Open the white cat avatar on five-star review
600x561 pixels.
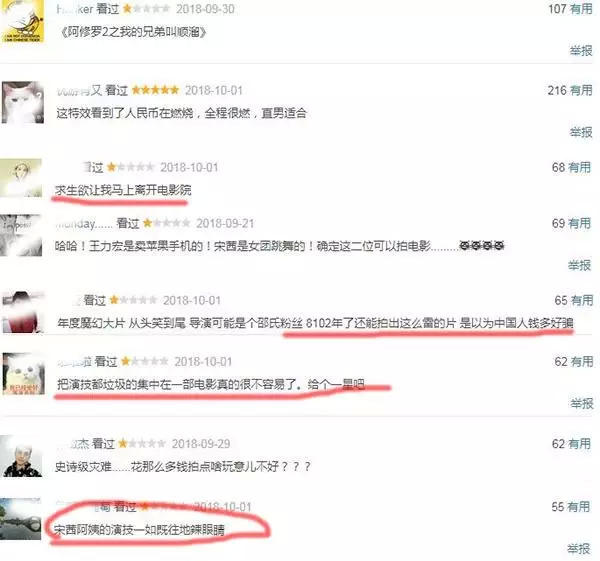pyautogui.click(x=23, y=102)
